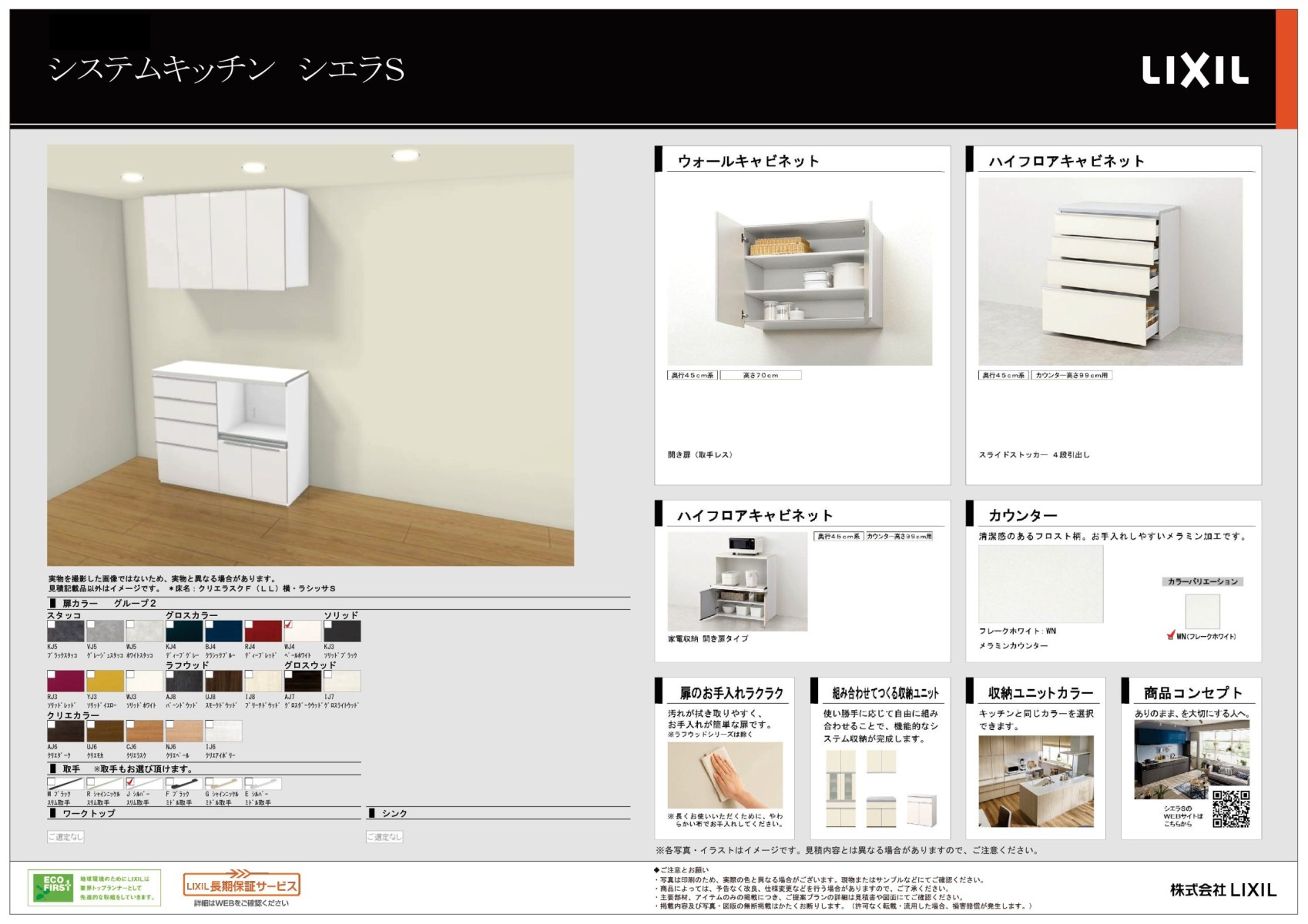1308x924 pixels.
Task: Click the appliance storage cabinet photo
Action: tap(737, 581)
